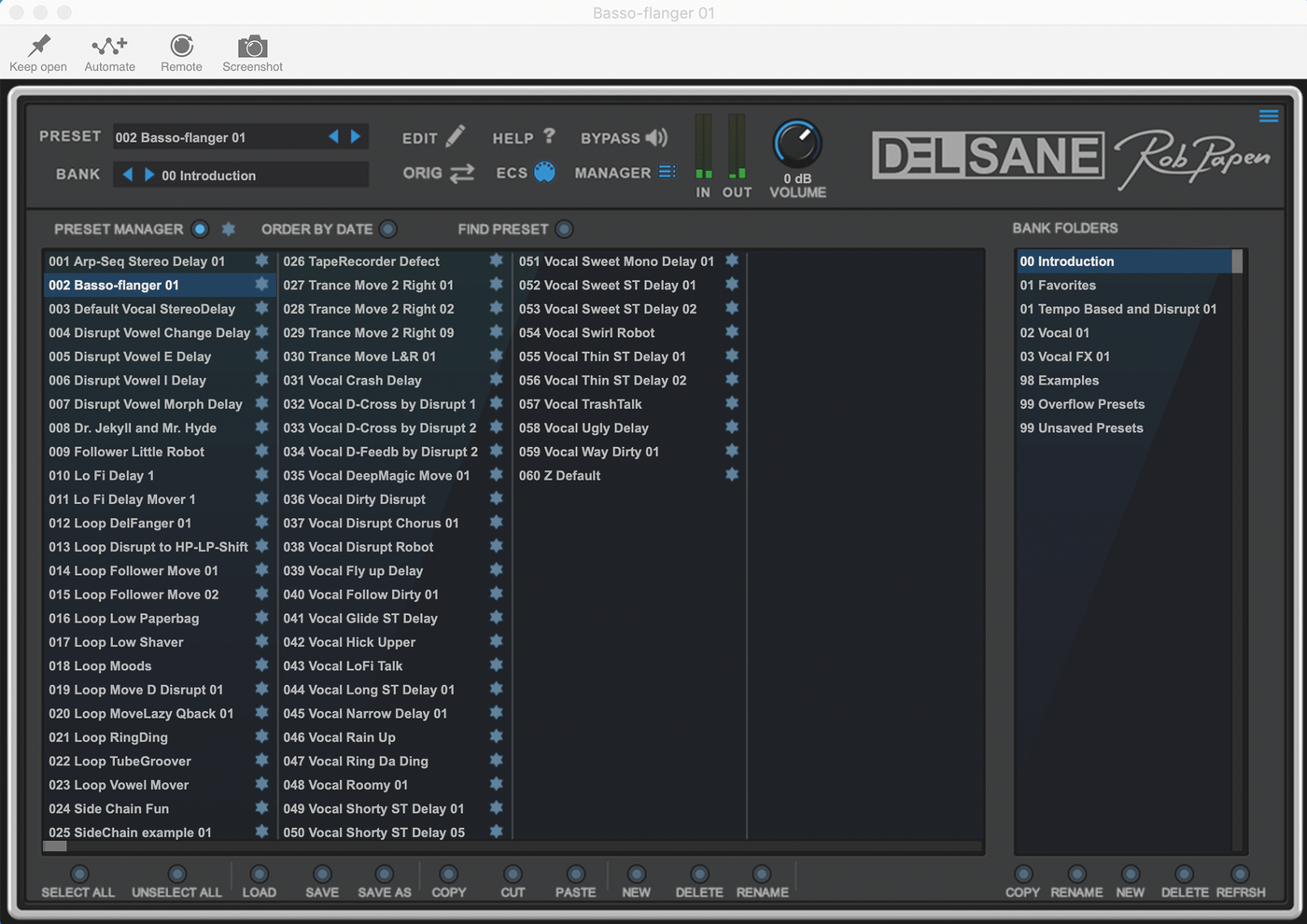Star the 042 Vocal Hick Upper preset

[x=496, y=641]
